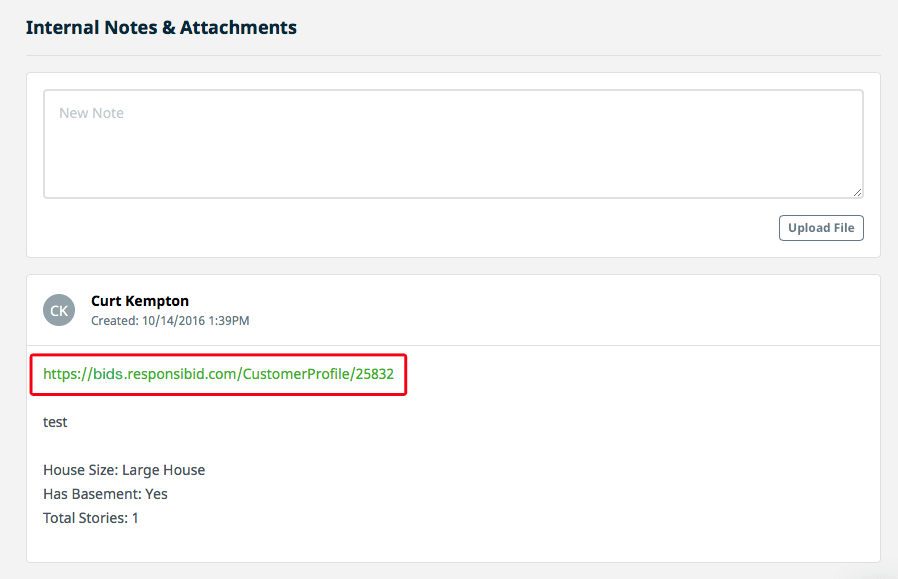This screenshot has height=579, width=898.
Task: Click the New Note placeholder text
Action: pyautogui.click(x=91, y=113)
